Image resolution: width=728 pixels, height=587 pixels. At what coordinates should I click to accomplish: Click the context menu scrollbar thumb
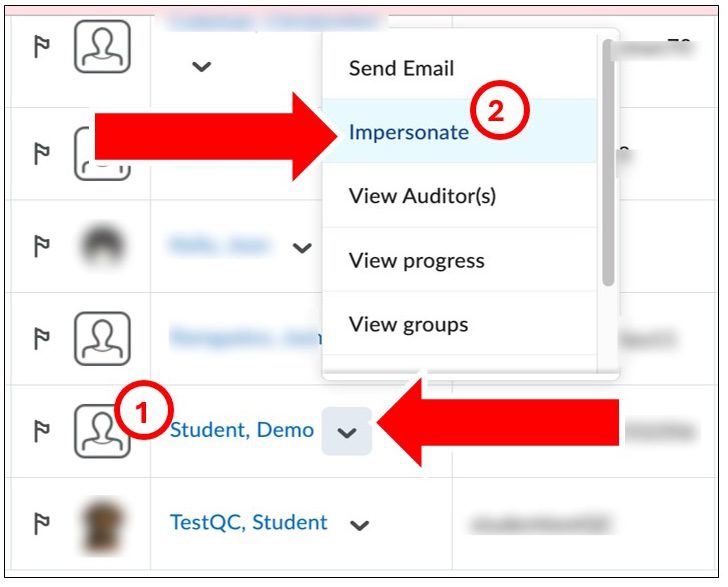pyautogui.click(x=608, y=162)
